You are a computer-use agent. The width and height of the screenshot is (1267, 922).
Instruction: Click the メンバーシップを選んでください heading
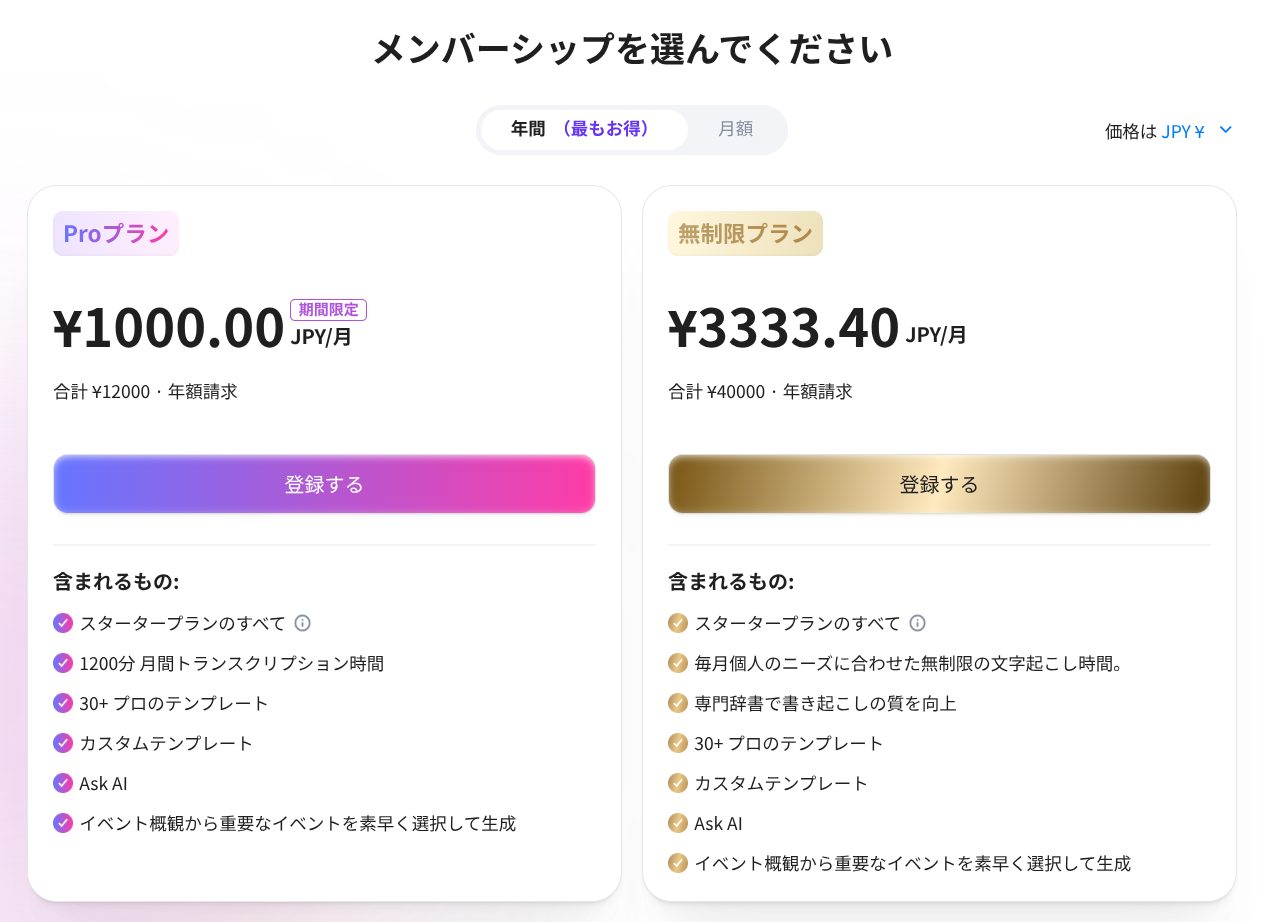click(633, 49)
